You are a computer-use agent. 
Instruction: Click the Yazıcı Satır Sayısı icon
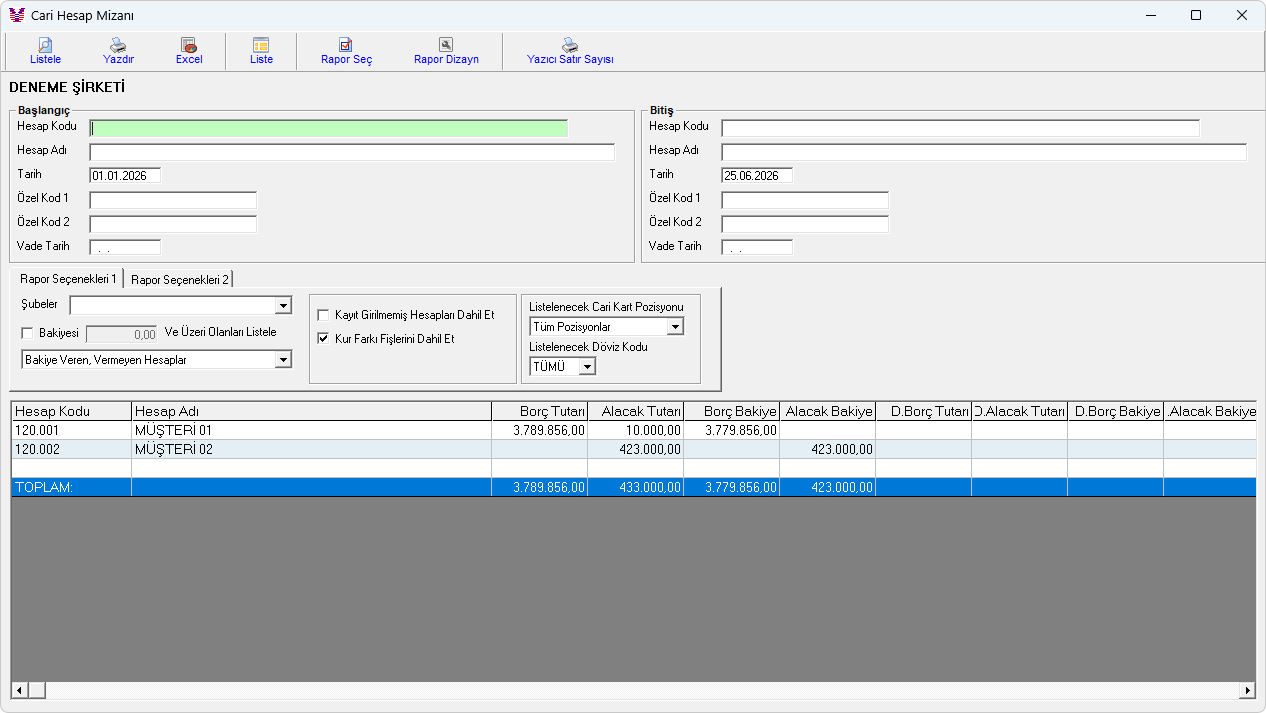point(570,45)
